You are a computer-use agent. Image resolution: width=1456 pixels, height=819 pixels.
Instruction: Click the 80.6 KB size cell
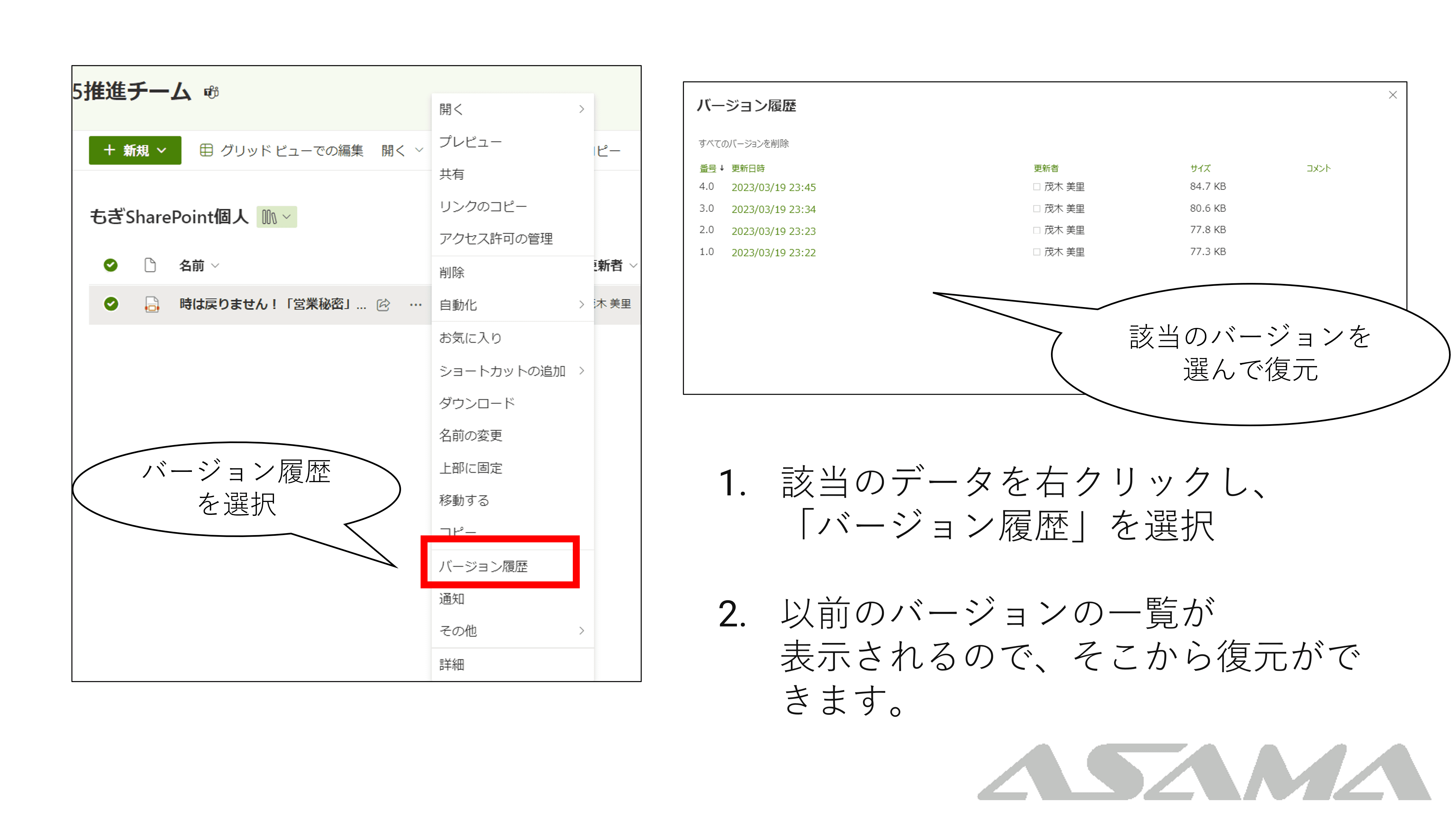[1207, 208]
